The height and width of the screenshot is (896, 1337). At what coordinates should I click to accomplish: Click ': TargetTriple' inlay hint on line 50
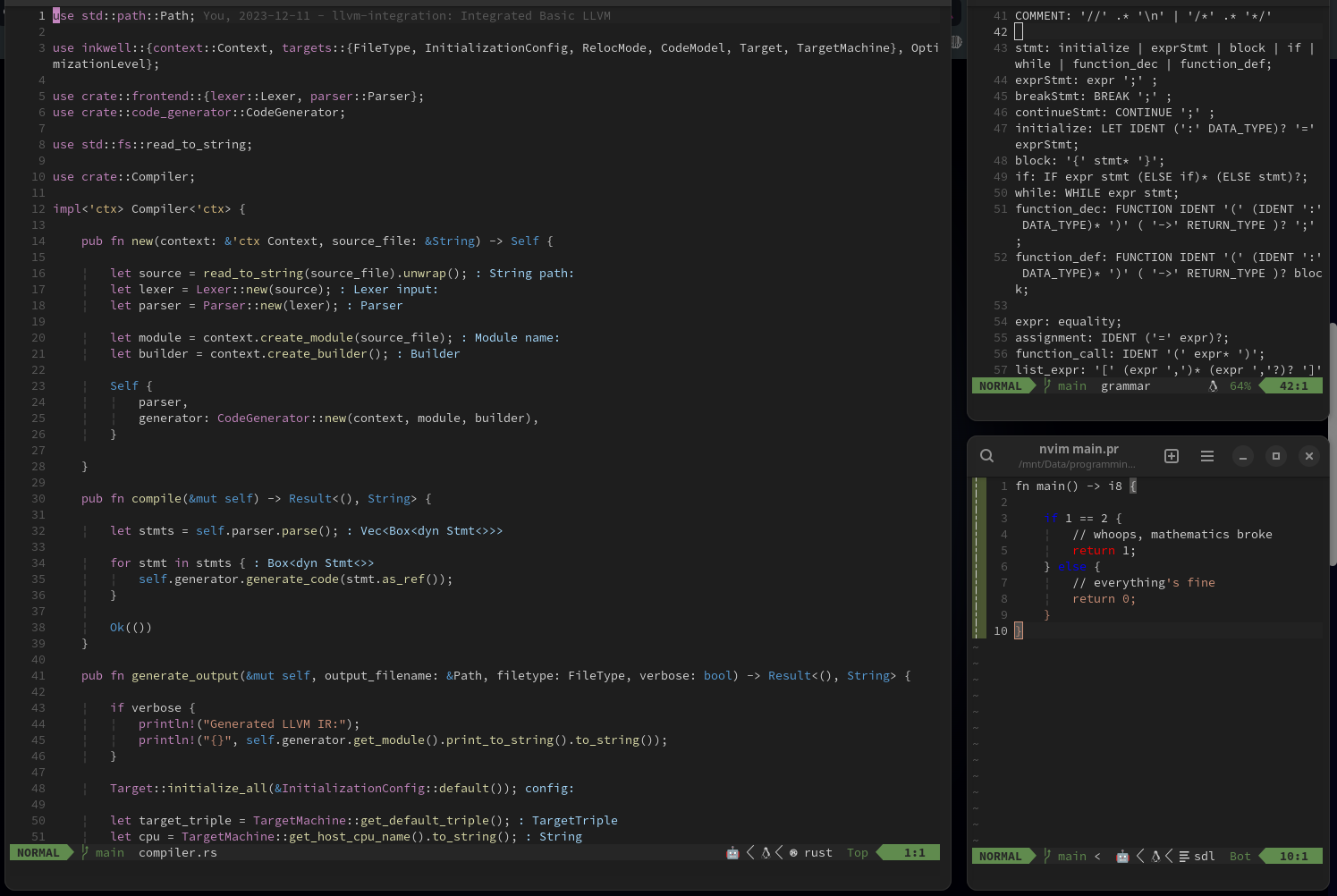coord(568,821)
